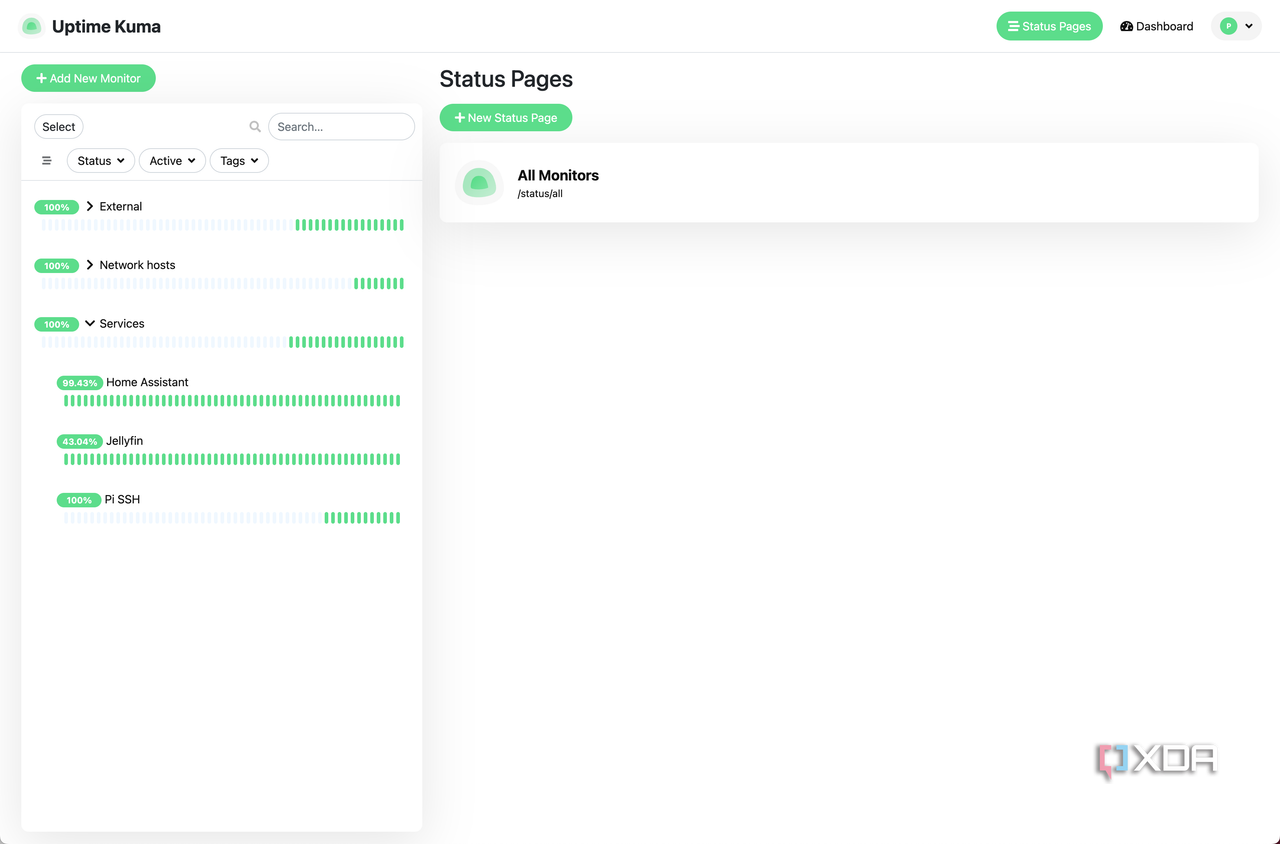The image size is (1280, 844).
Task: Click the External heartbeat bar
Action: pos(222,225)
